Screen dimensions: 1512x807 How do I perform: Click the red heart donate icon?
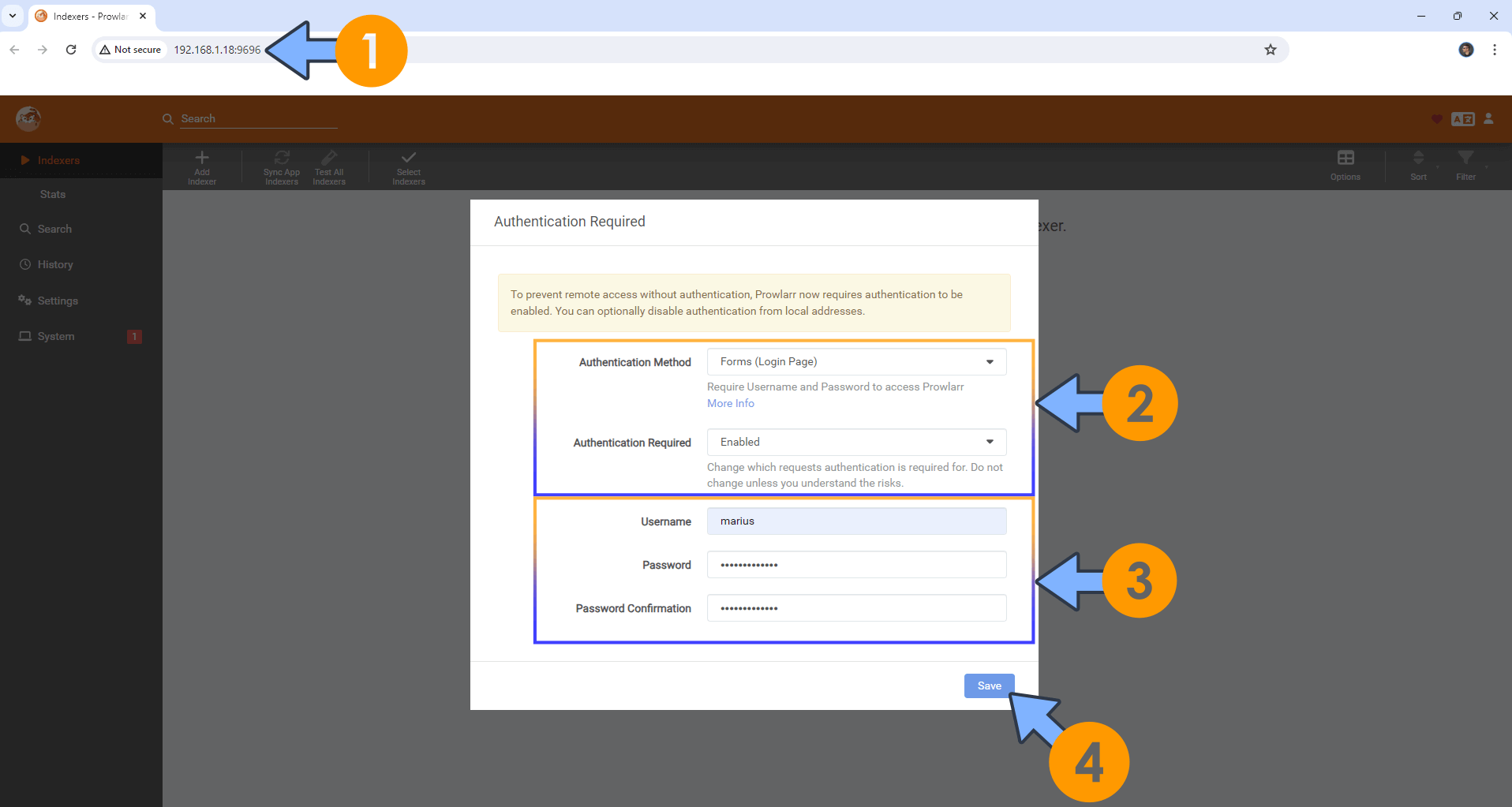click(x=1436, y=119)
